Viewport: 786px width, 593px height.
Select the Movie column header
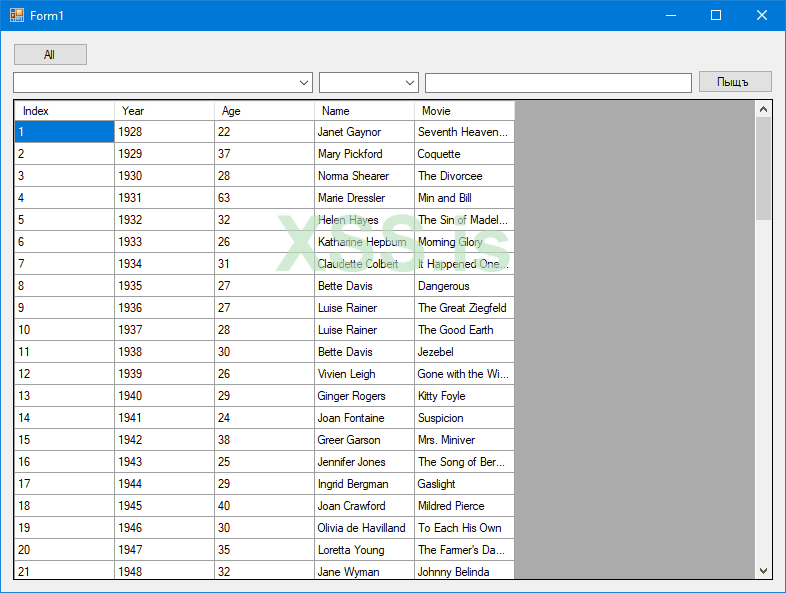point(464,111)
